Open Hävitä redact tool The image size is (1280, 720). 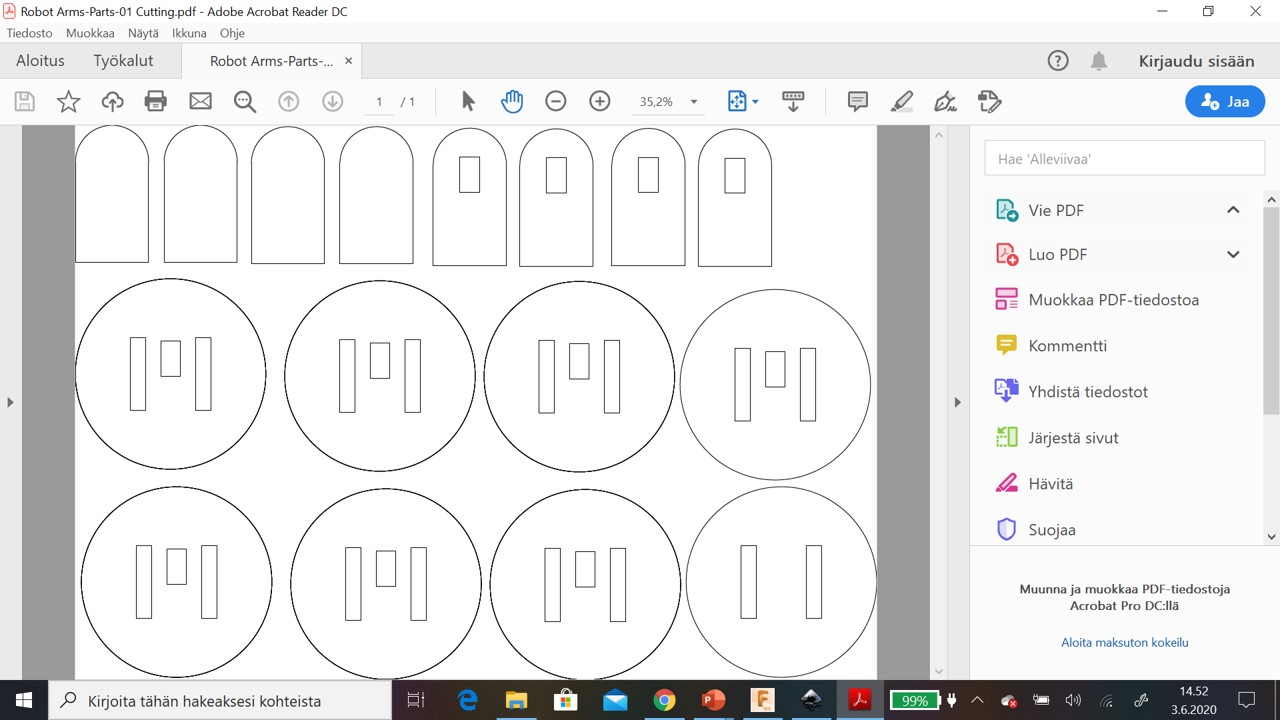(1033, 484)
